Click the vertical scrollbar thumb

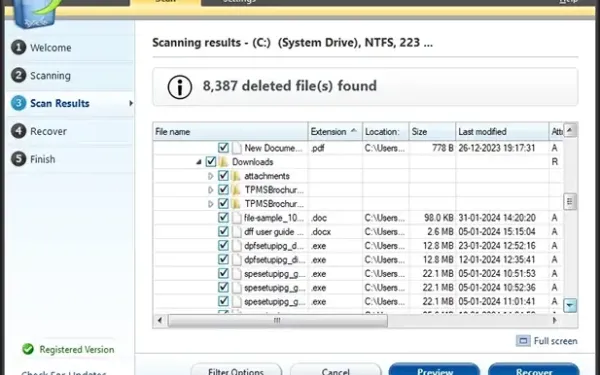[x=570, y=202]
